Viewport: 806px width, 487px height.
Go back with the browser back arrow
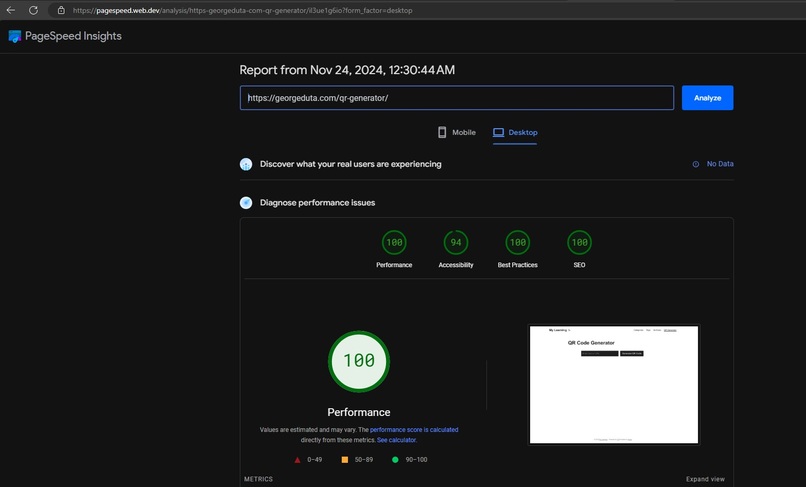point(11,10)
